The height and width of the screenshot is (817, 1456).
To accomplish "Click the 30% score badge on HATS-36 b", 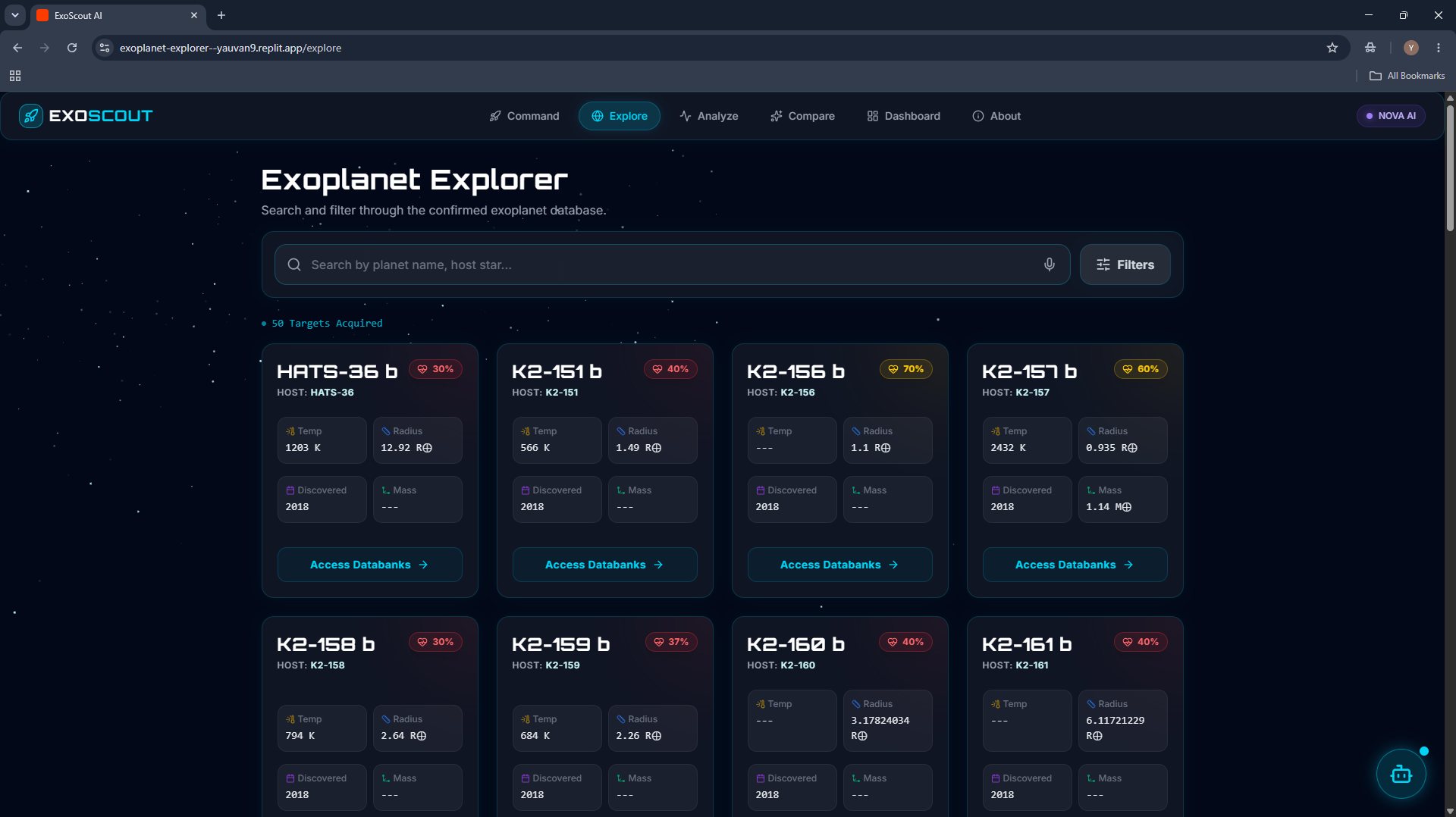I will pyautogui.click(x=435, y=369).
